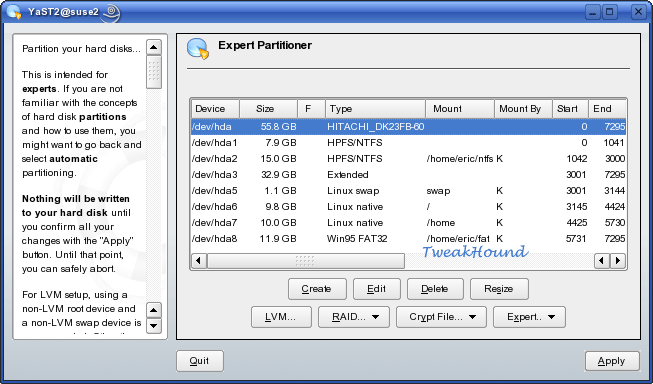Click the Edit button
The height and width of the screenshot is (384, 653).
(x=376, y=289)
